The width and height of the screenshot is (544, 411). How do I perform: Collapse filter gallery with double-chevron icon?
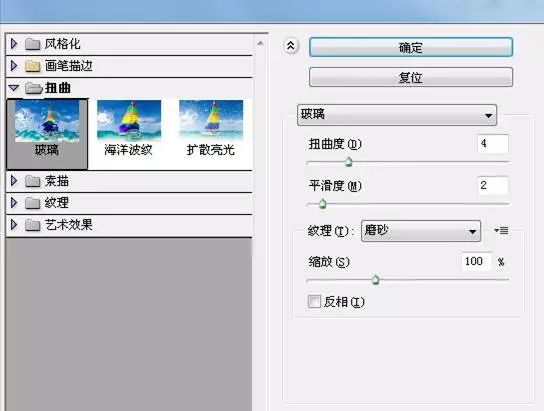click(291, 45)
